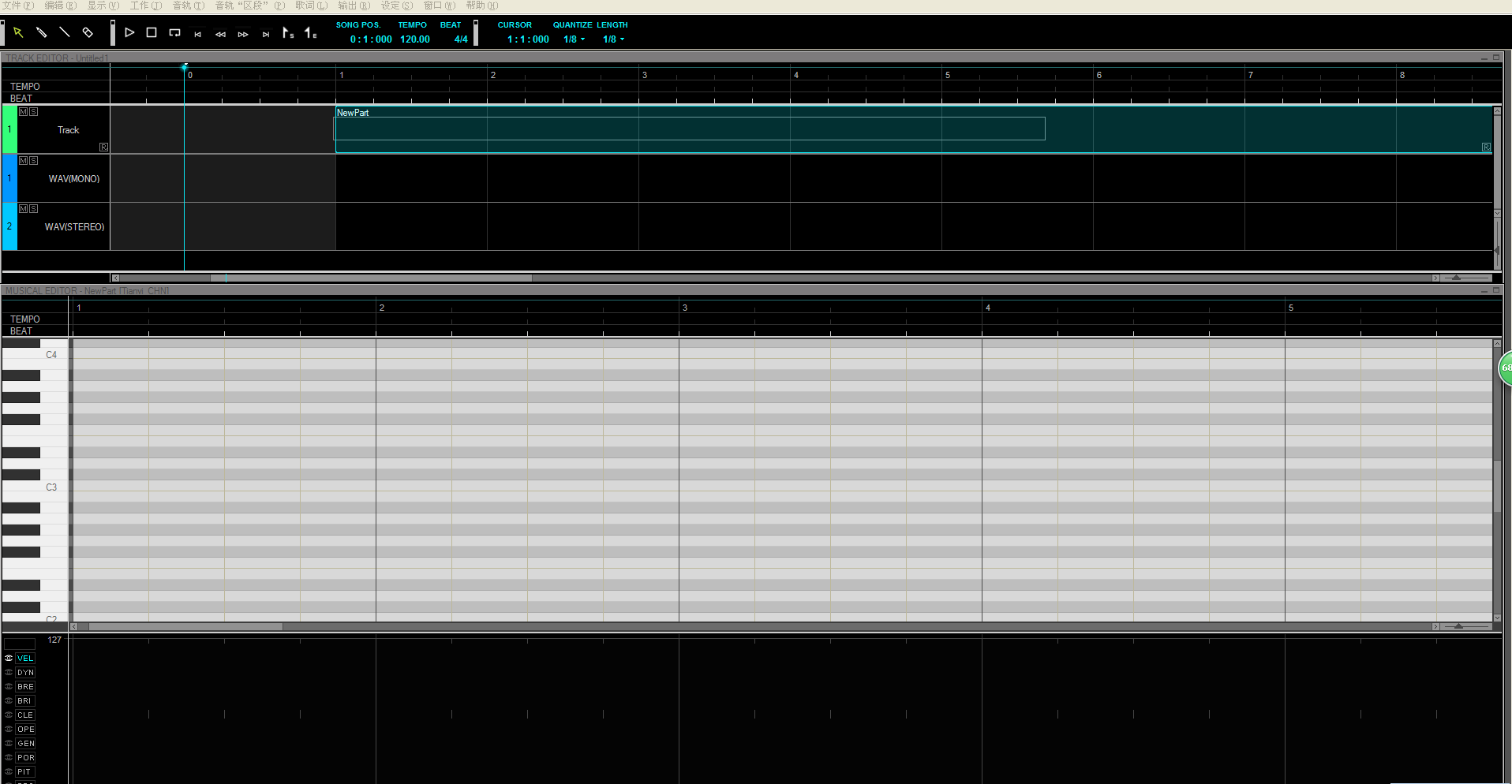1512x784 pixels.
Task: Select the WAV(MONO) track label
Action: pyautogui.click(x=74, y=179)
